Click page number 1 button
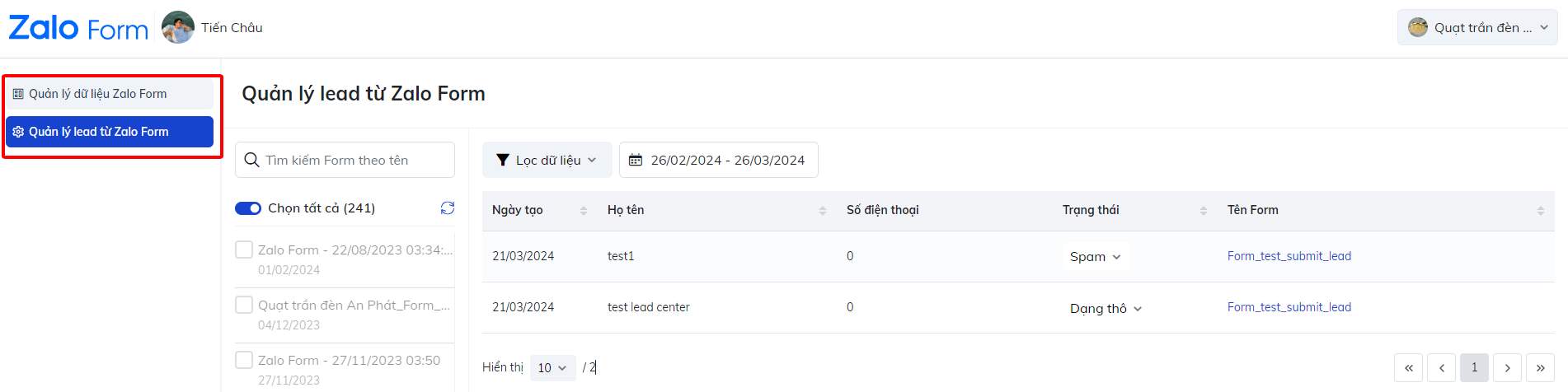This screenshot has width=1568, height=392. (1474, 367)
